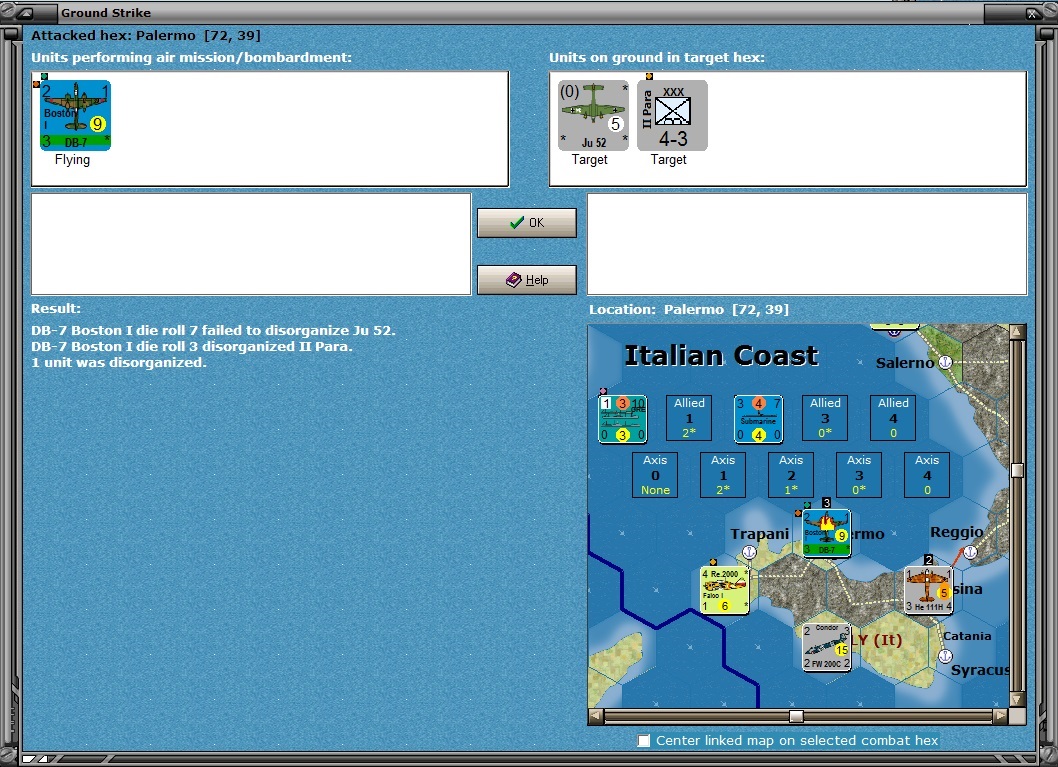Image resolution: width=1058 pixels, height=767 pixels.
Task: Click the Salerno city label
Action: pos(905,363)
